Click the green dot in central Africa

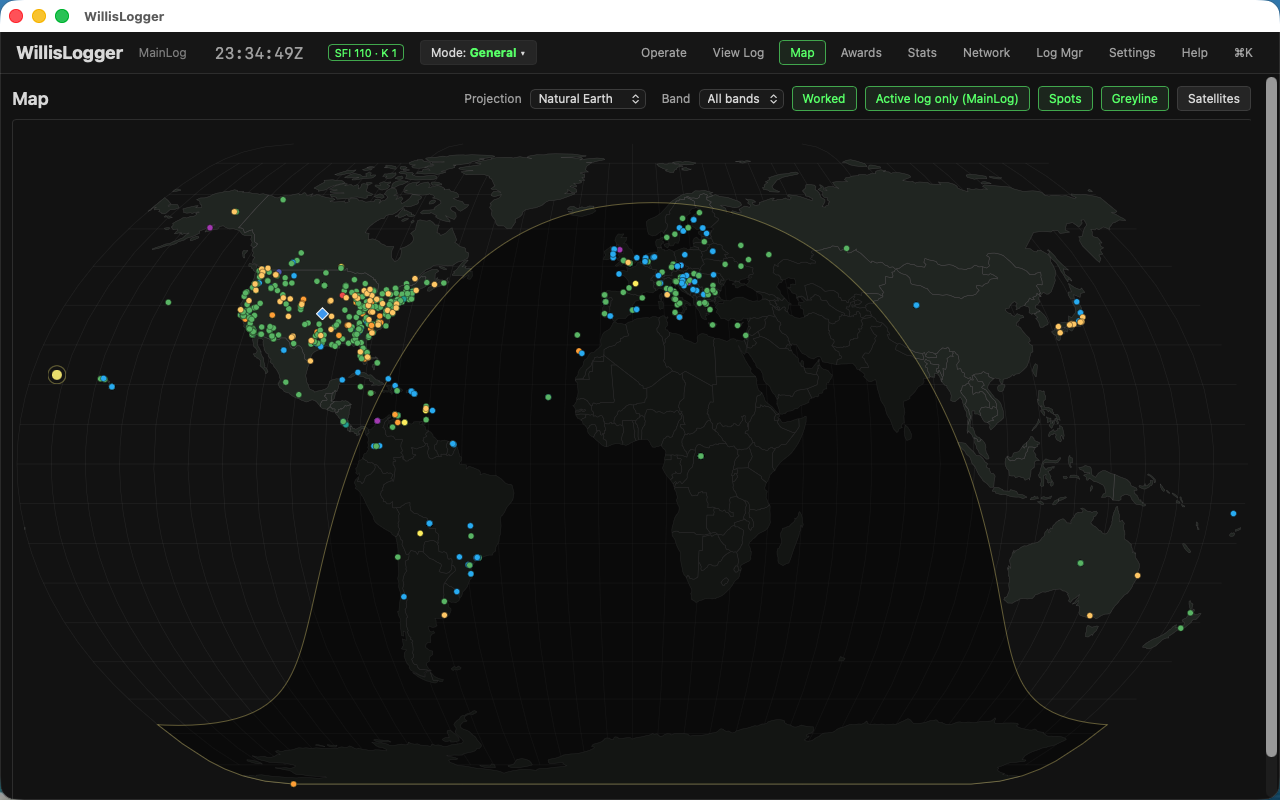coord(700,456)
